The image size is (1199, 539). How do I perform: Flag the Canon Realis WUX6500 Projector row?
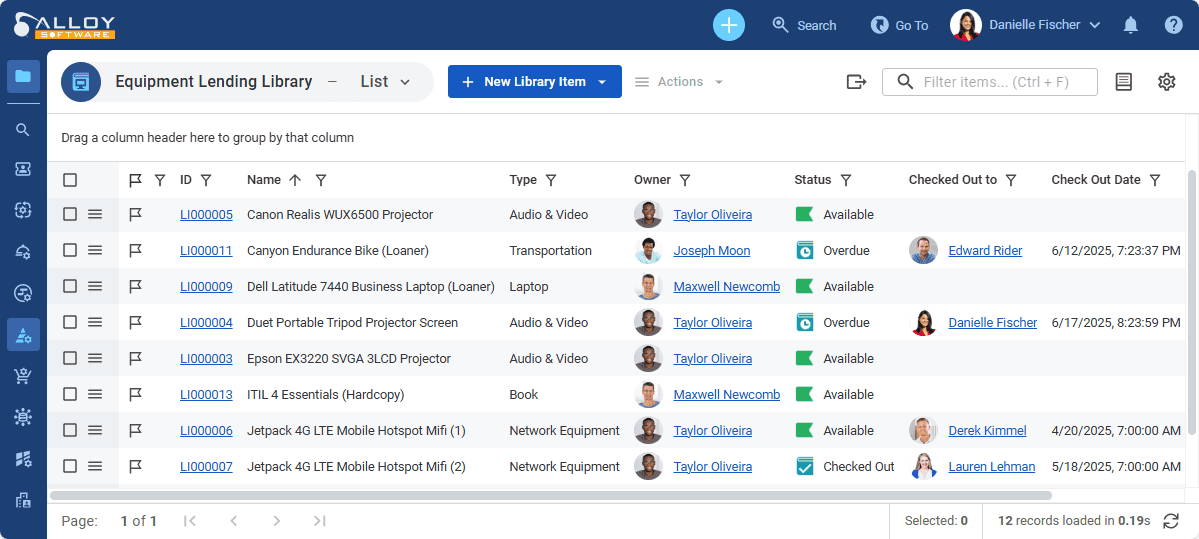tap(136, 215)
